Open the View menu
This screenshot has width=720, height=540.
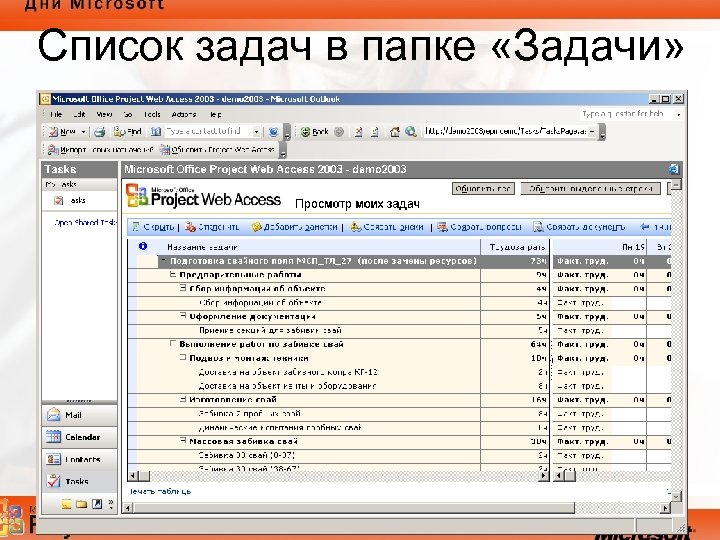[x=104, y=114]
